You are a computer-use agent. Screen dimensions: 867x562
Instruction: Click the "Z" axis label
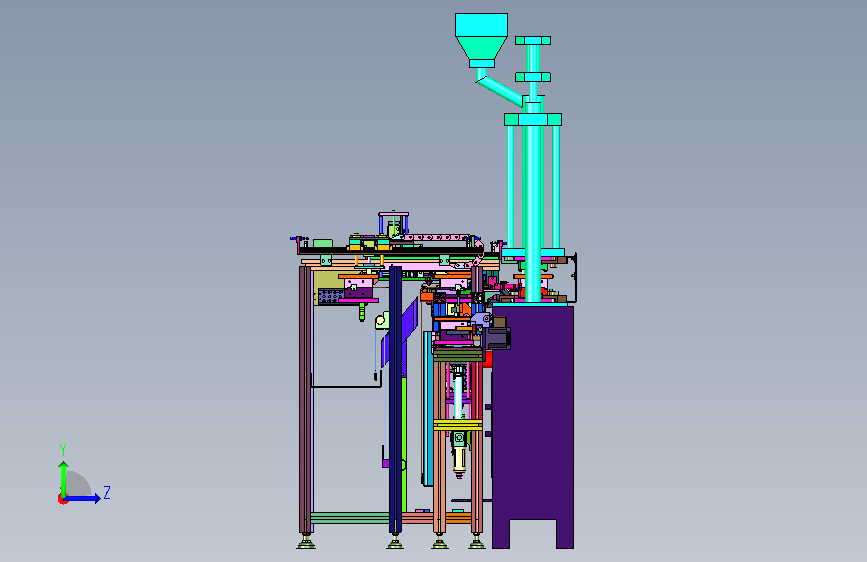click(107, 492)
